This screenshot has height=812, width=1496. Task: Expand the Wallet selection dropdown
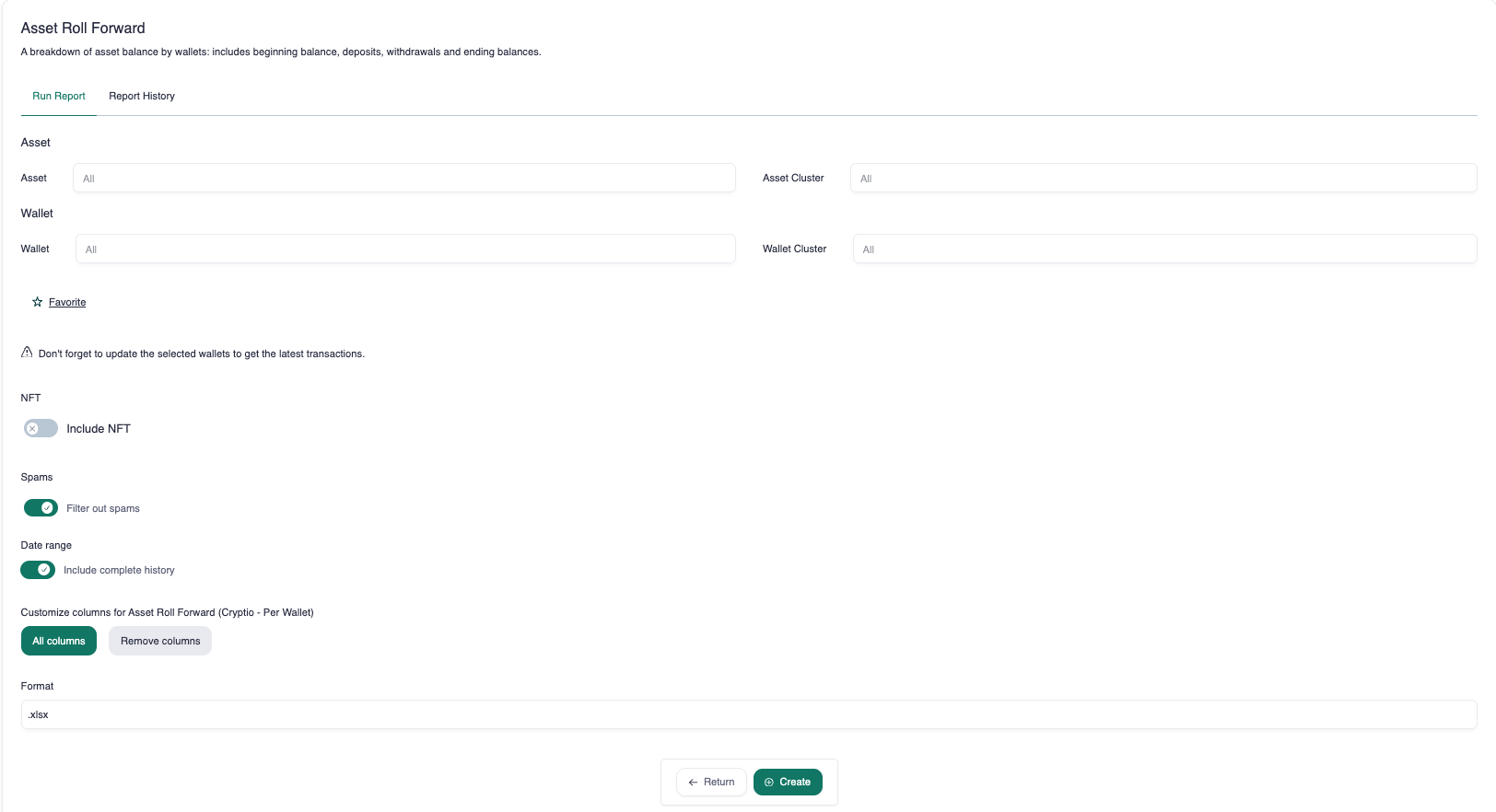(x=405, y=249)
